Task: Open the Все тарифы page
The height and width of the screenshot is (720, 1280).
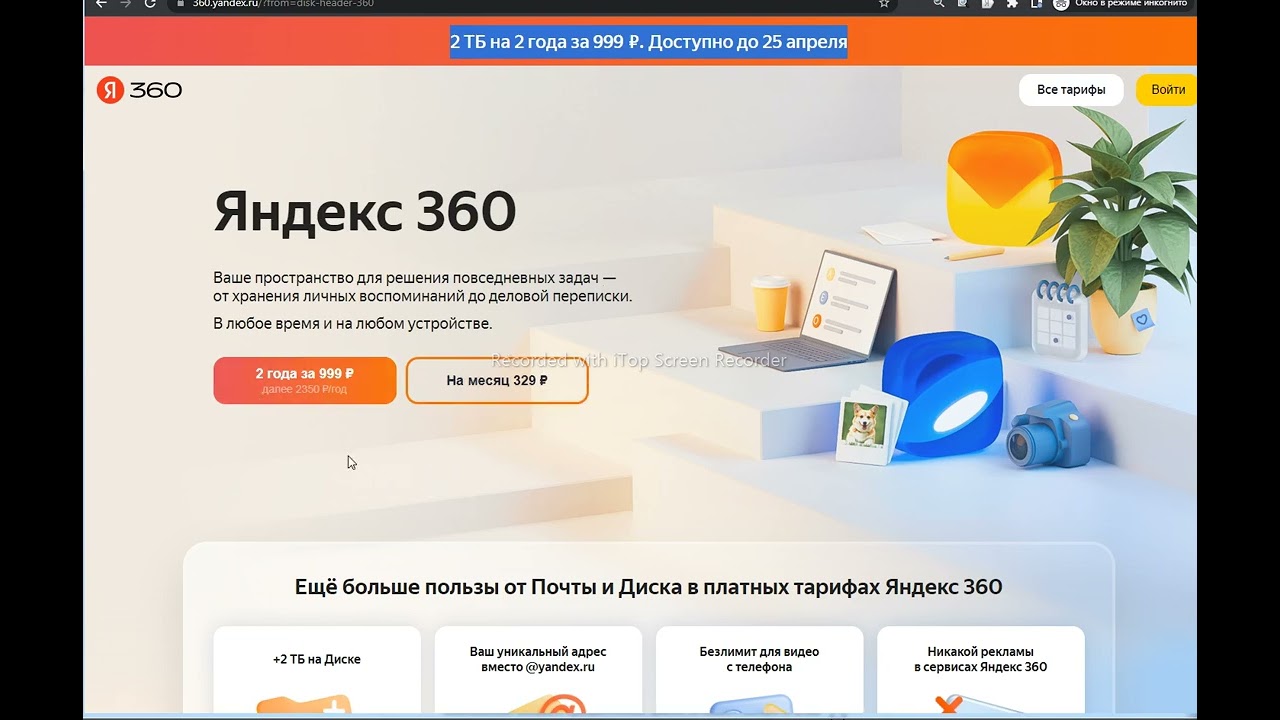Action: pos(1071,90)
